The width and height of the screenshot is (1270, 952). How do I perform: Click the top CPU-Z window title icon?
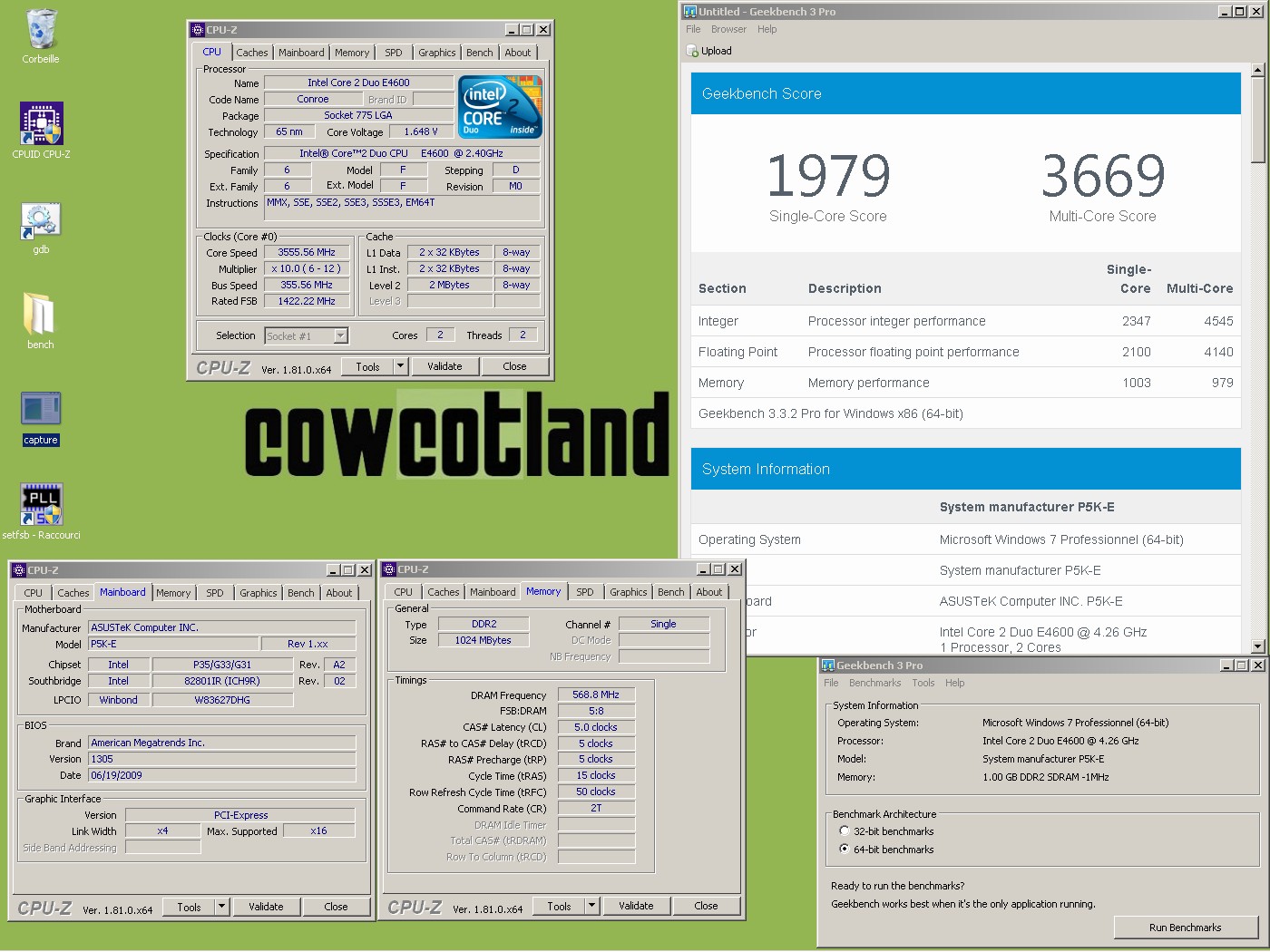(x=198, y=30)
